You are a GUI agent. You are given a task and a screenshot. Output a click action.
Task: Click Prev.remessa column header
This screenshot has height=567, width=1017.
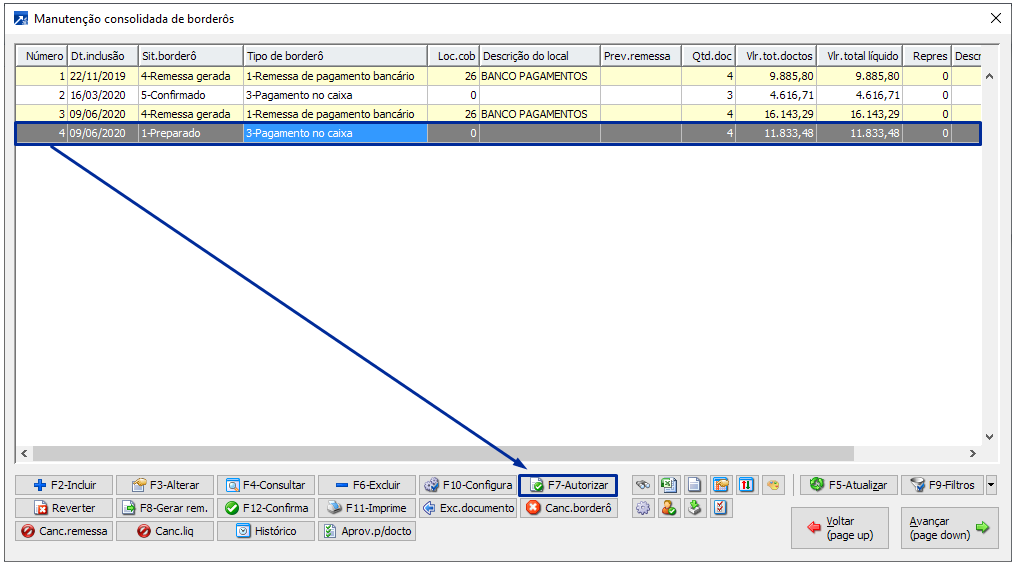click(641, 56)
